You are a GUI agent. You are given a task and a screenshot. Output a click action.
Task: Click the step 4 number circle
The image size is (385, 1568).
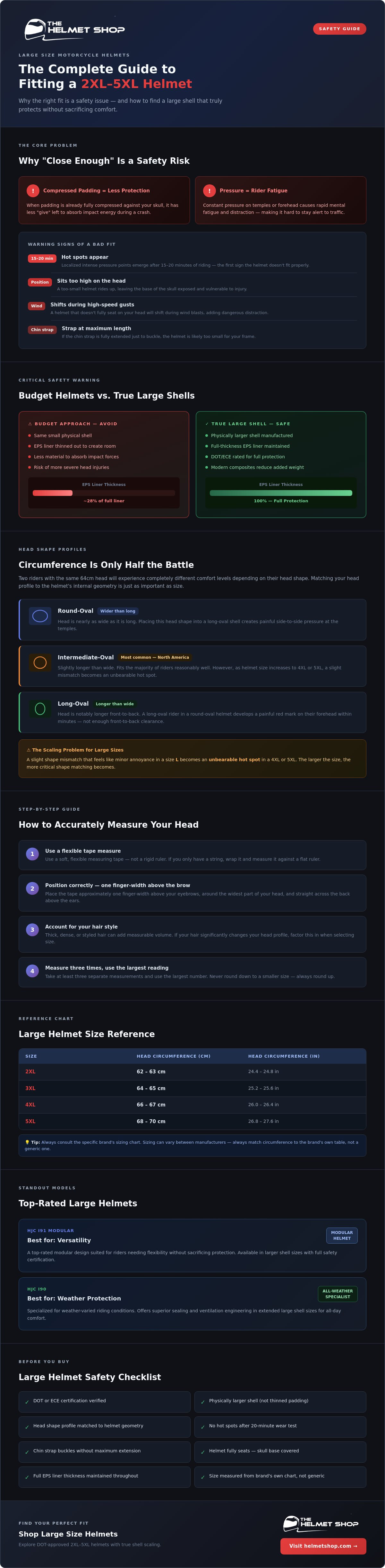(32, 971)
